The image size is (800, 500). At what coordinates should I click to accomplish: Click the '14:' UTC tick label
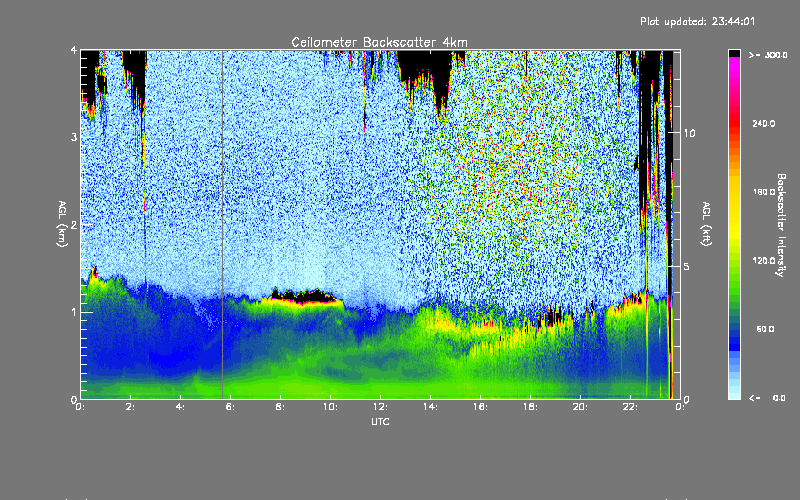[431, 407]
